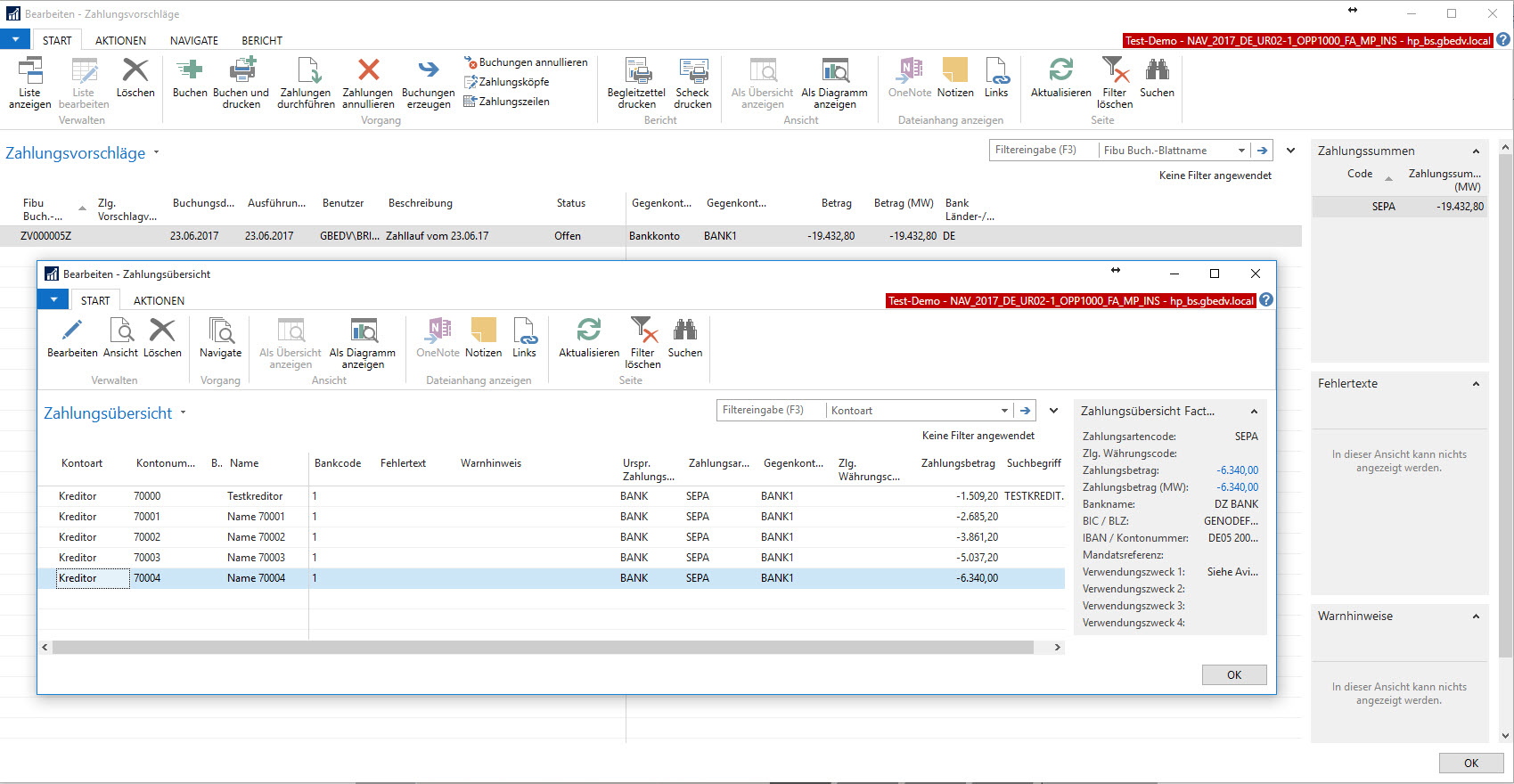
Task: Click Ansicht icon in Zahlungsübersicht
Action: click(x=121, y=331)
